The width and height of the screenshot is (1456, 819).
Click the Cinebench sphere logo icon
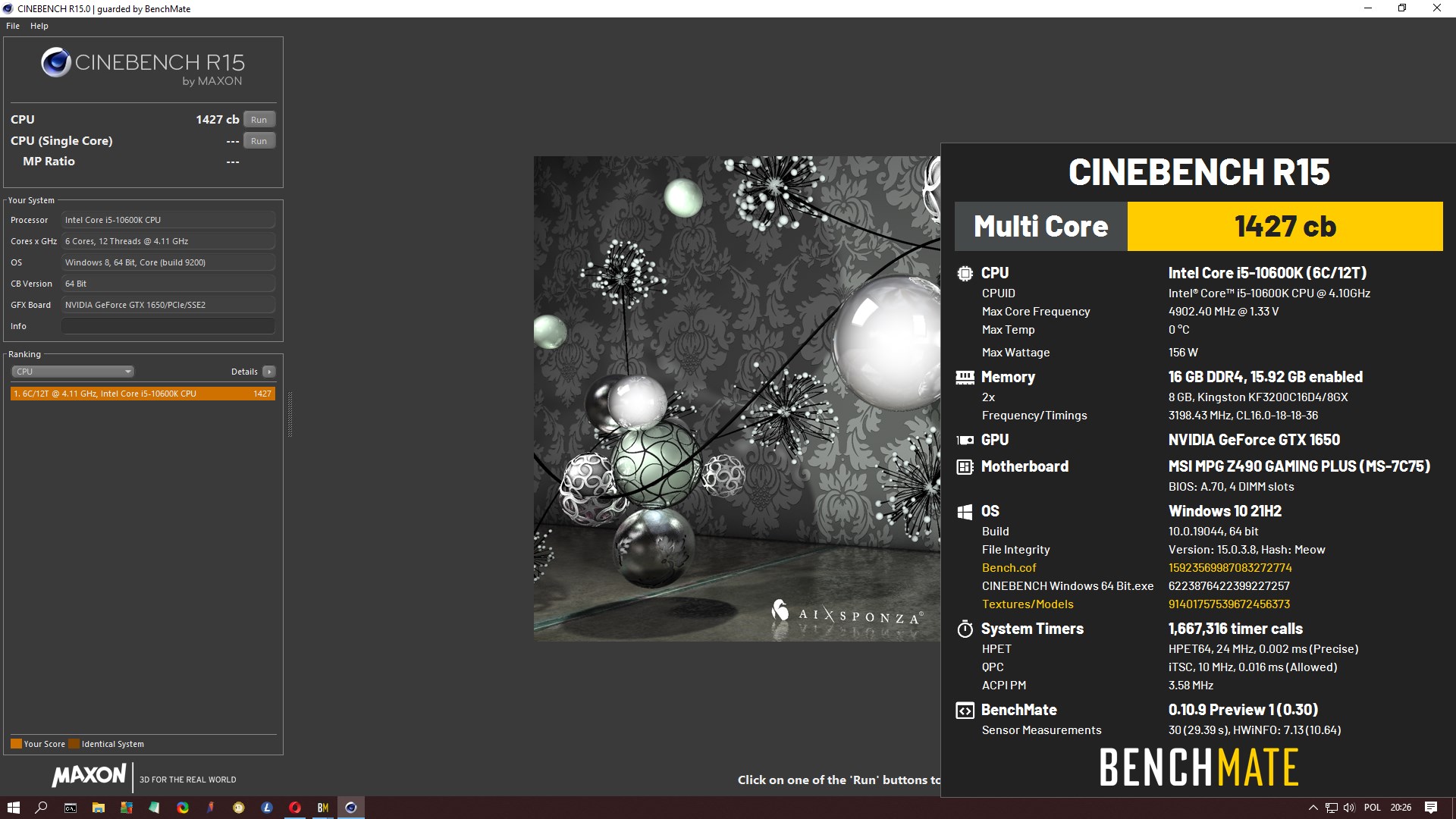[x=55, y=63]
